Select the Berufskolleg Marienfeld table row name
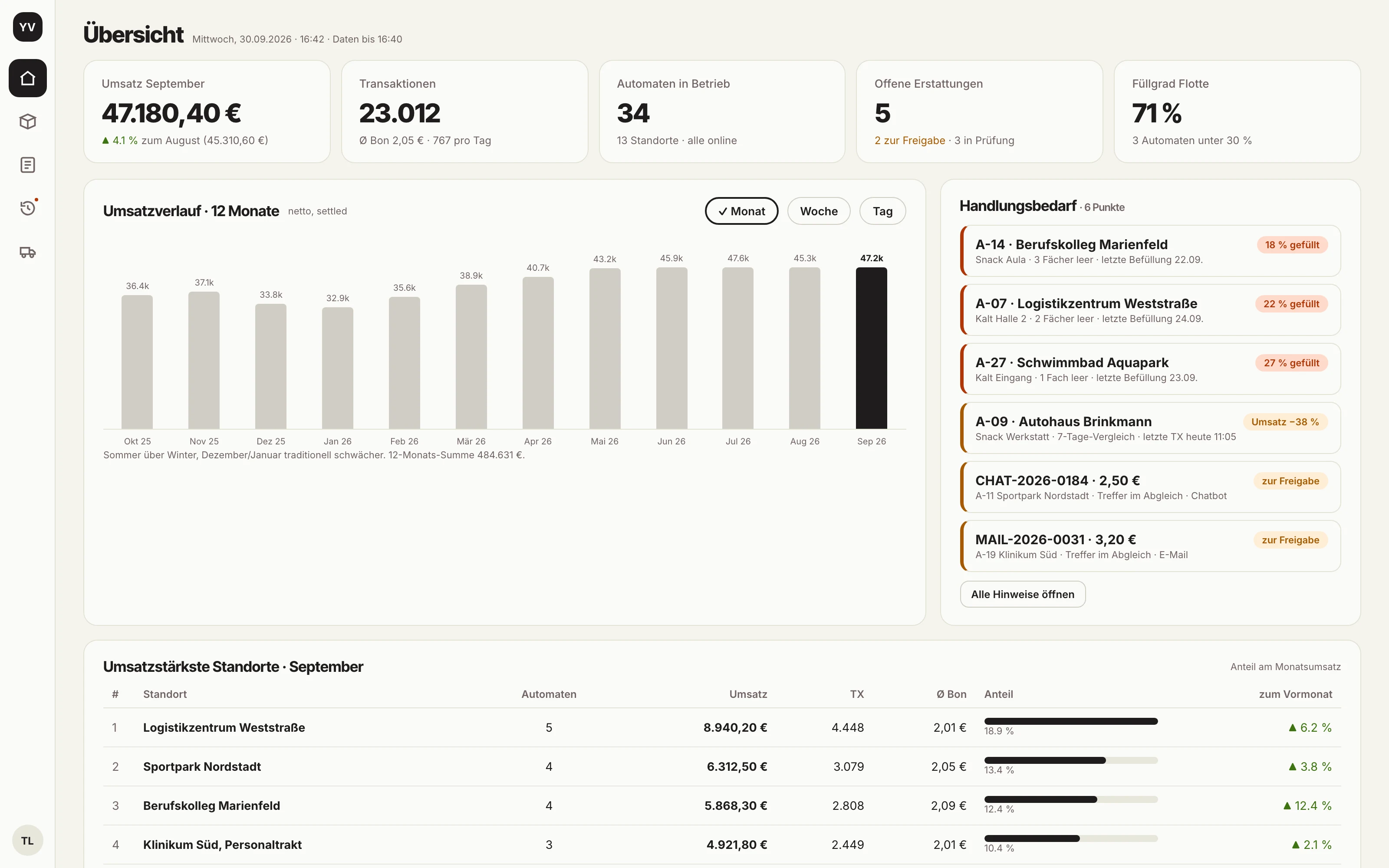This screenshot has width=1389, height=868. [211, 806]
